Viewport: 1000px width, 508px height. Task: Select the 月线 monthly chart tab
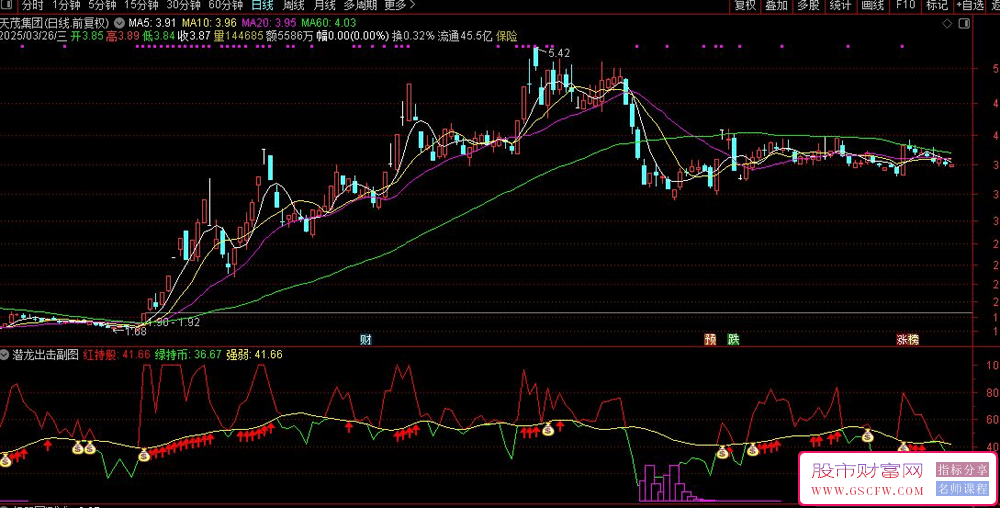point(325,6)
